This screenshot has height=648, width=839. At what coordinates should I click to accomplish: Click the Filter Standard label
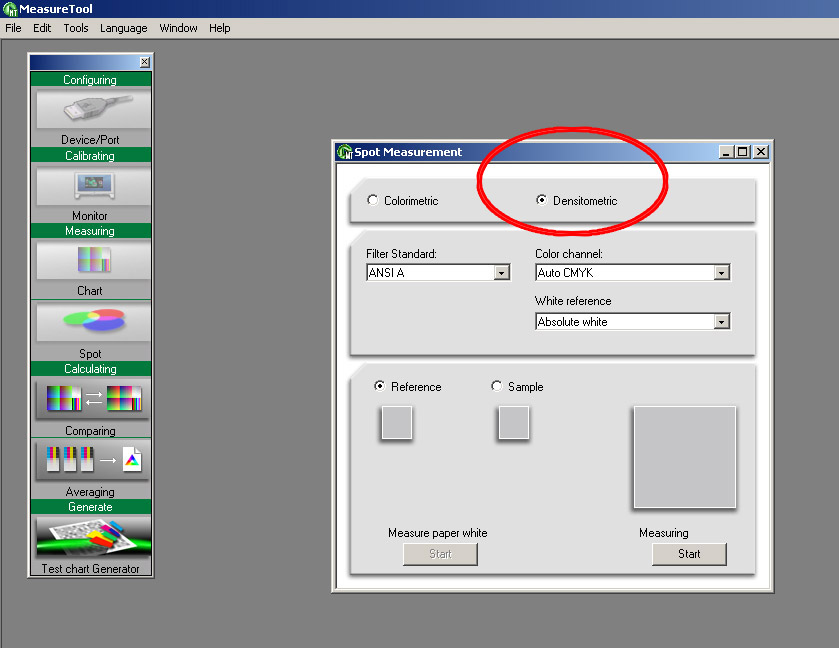401,254
